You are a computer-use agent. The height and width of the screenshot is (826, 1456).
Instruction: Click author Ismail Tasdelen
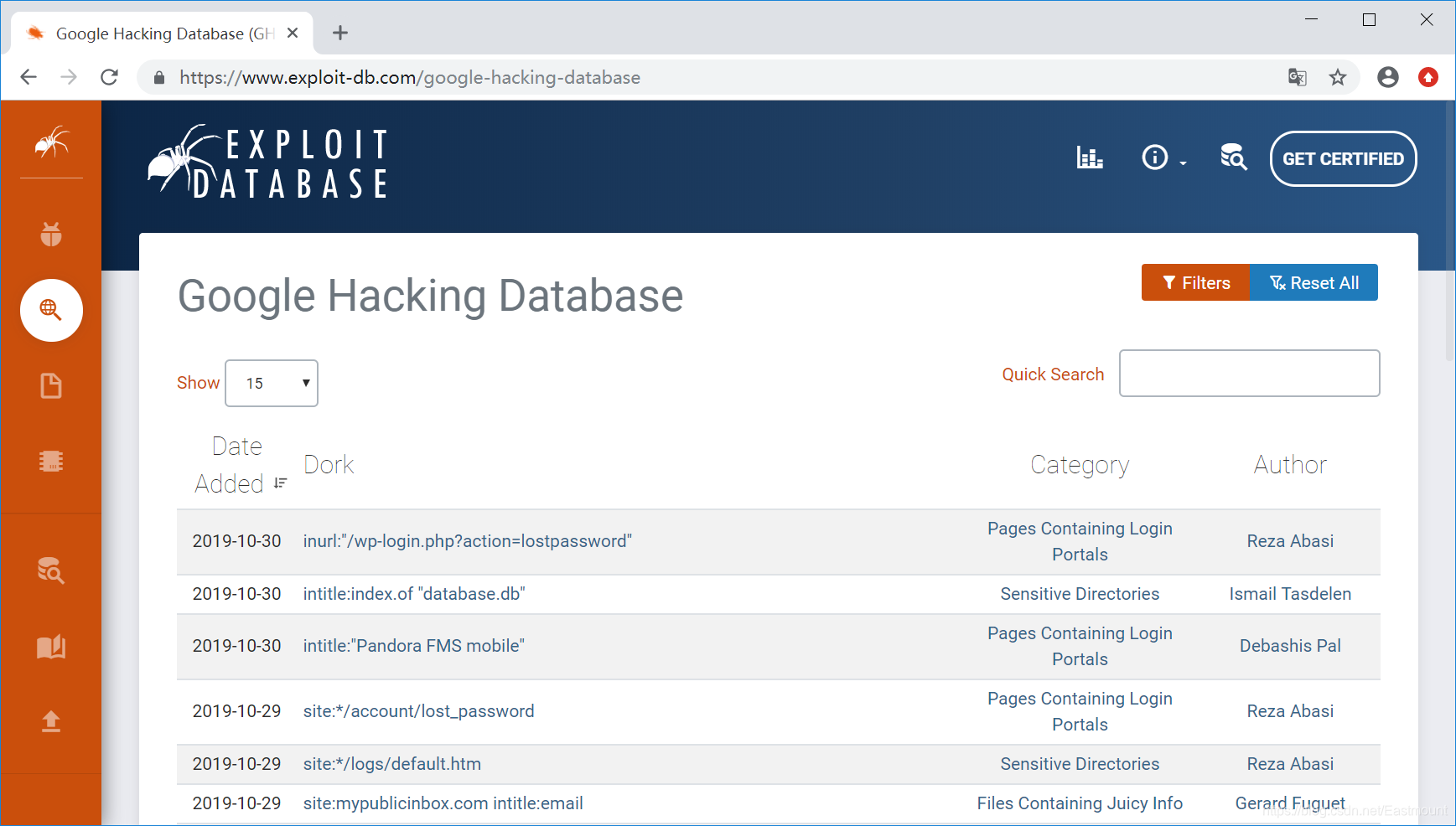tap(1290, 594)
